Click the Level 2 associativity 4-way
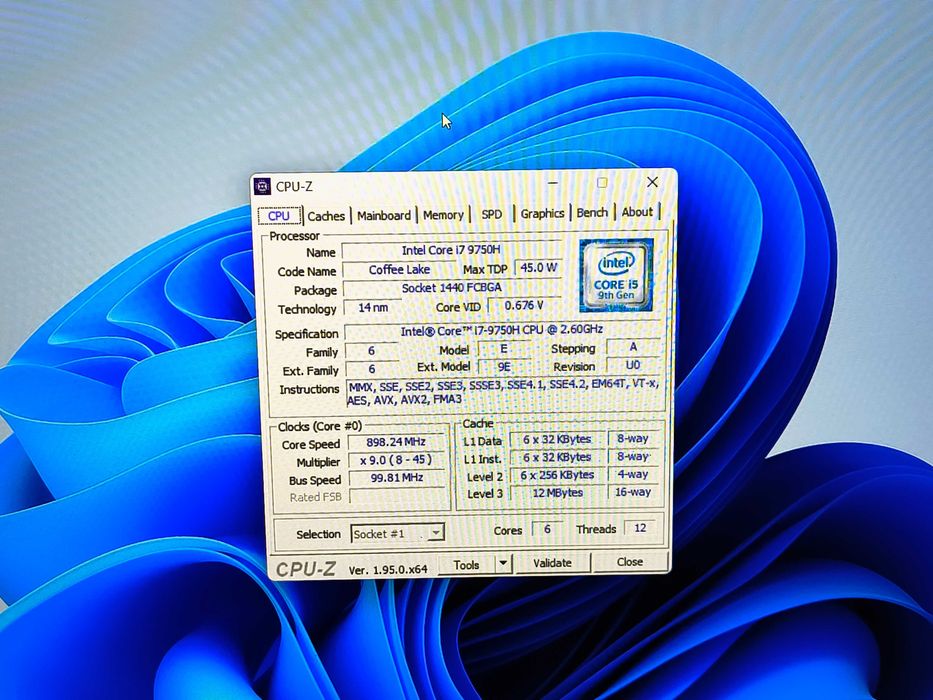The height and width of the screenshot is (700, 933). point(633,474)
